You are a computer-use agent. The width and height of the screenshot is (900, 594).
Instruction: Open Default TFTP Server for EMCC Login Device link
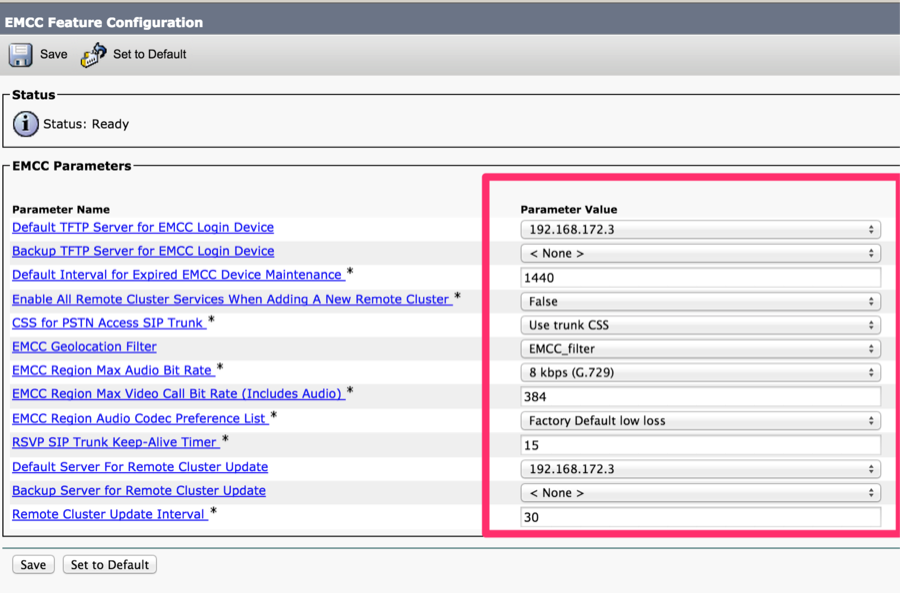click(x=143, y=227)
